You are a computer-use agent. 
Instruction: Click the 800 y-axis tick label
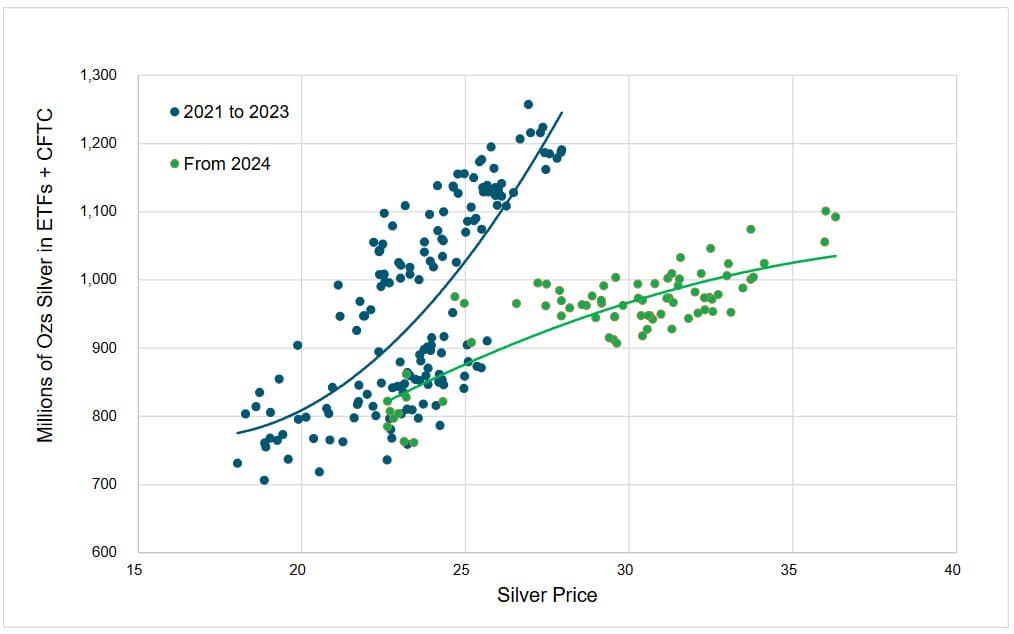point(105,416)
